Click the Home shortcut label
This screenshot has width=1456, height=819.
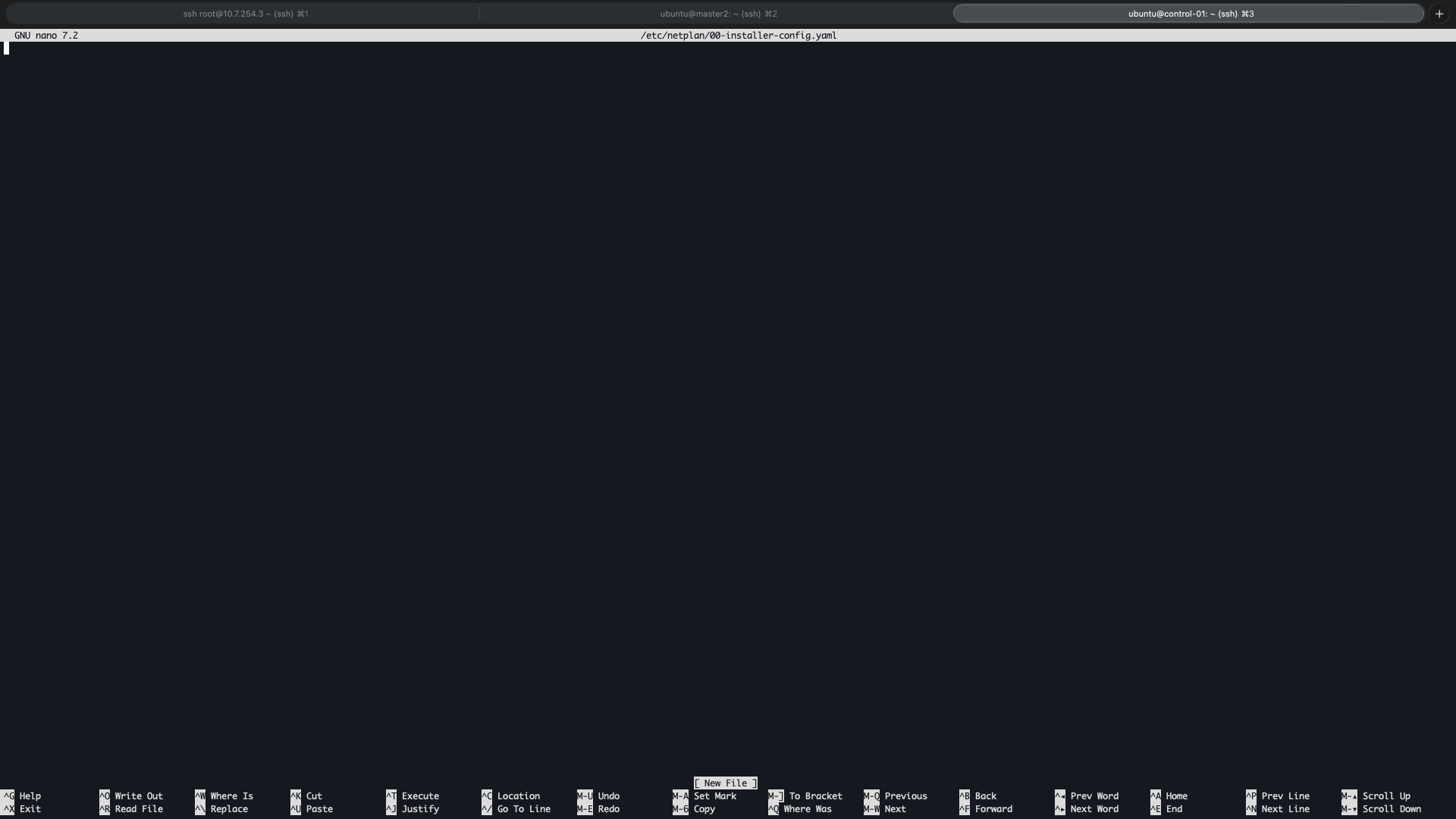click(x=1177, y=796)
